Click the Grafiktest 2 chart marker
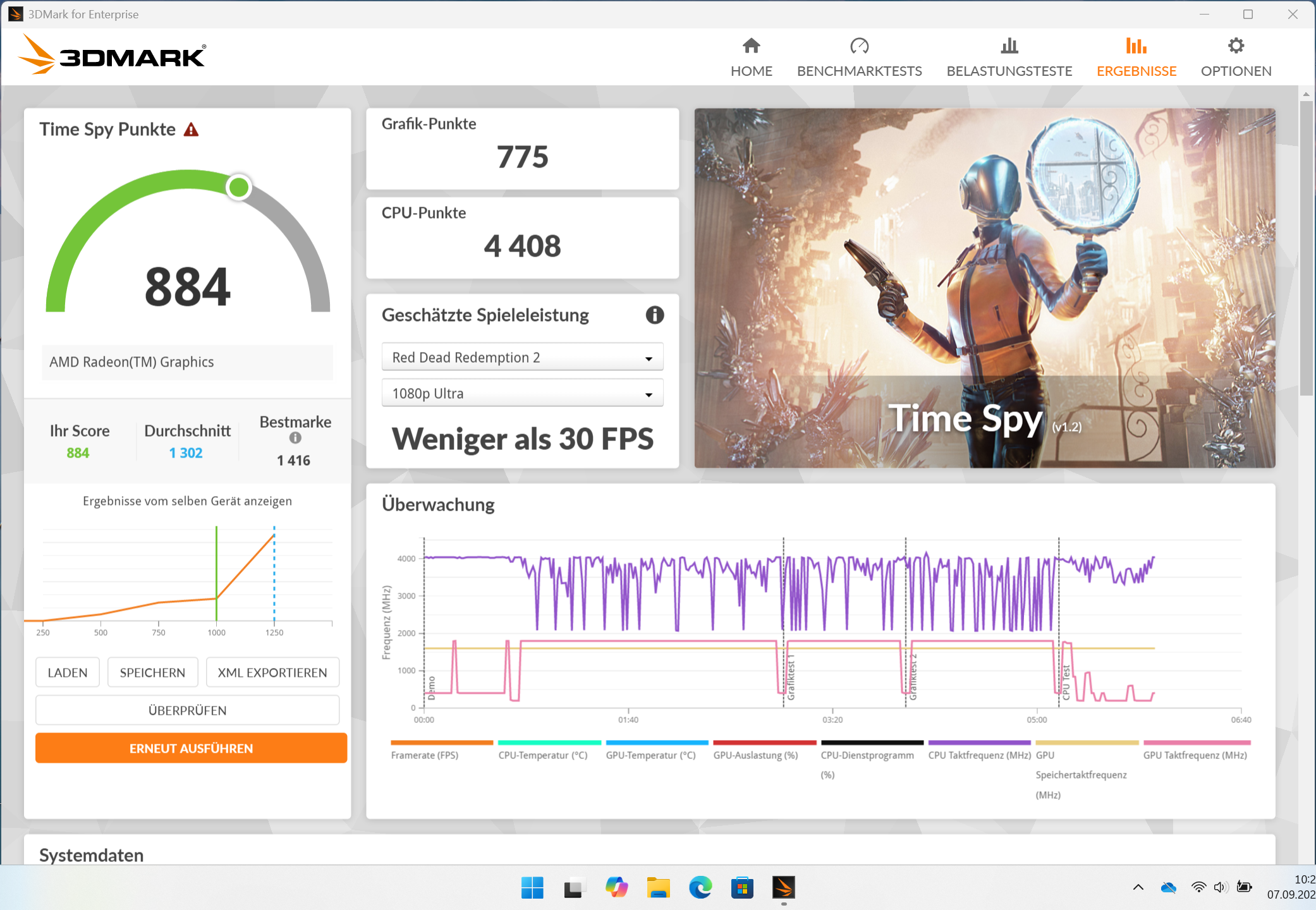The image size is (1316, 910). pyautogui.click(x=912, y=677)
